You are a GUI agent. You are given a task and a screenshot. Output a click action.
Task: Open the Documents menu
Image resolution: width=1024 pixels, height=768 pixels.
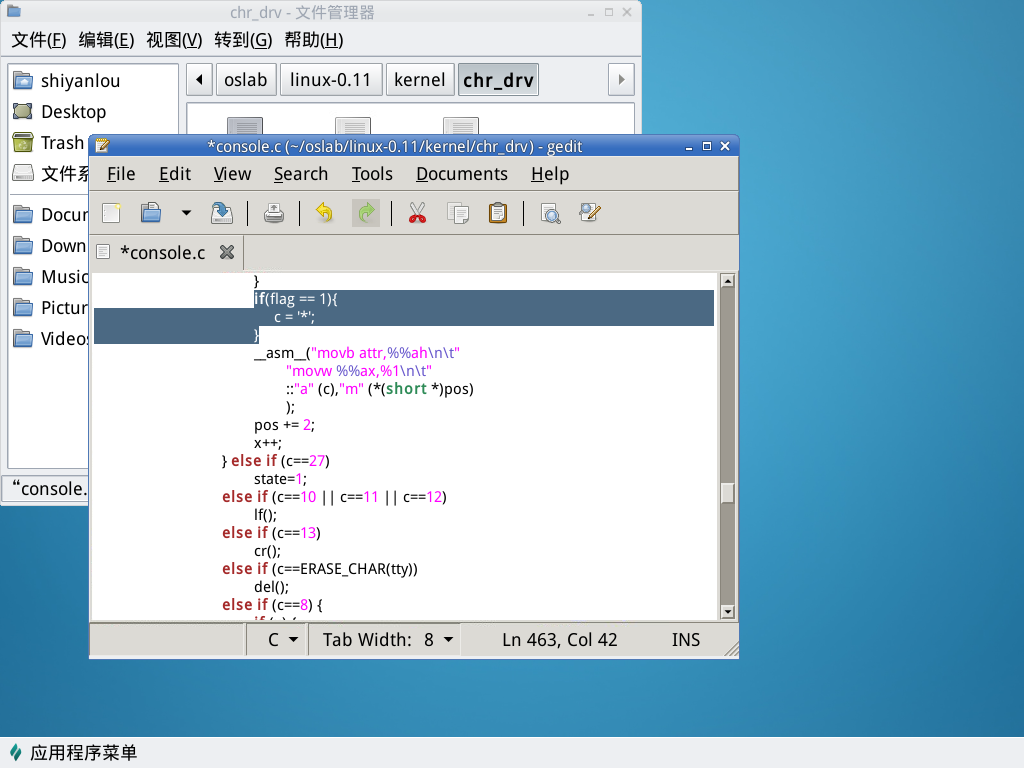coord(461,174)
